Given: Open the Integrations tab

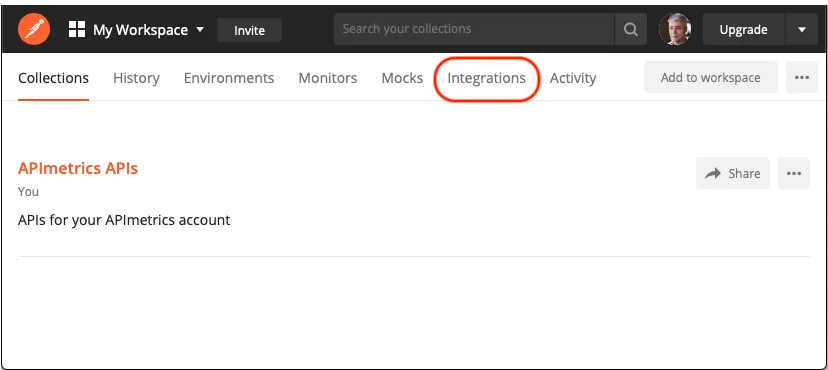Looking at the screenshot, I should pos(486,78).
